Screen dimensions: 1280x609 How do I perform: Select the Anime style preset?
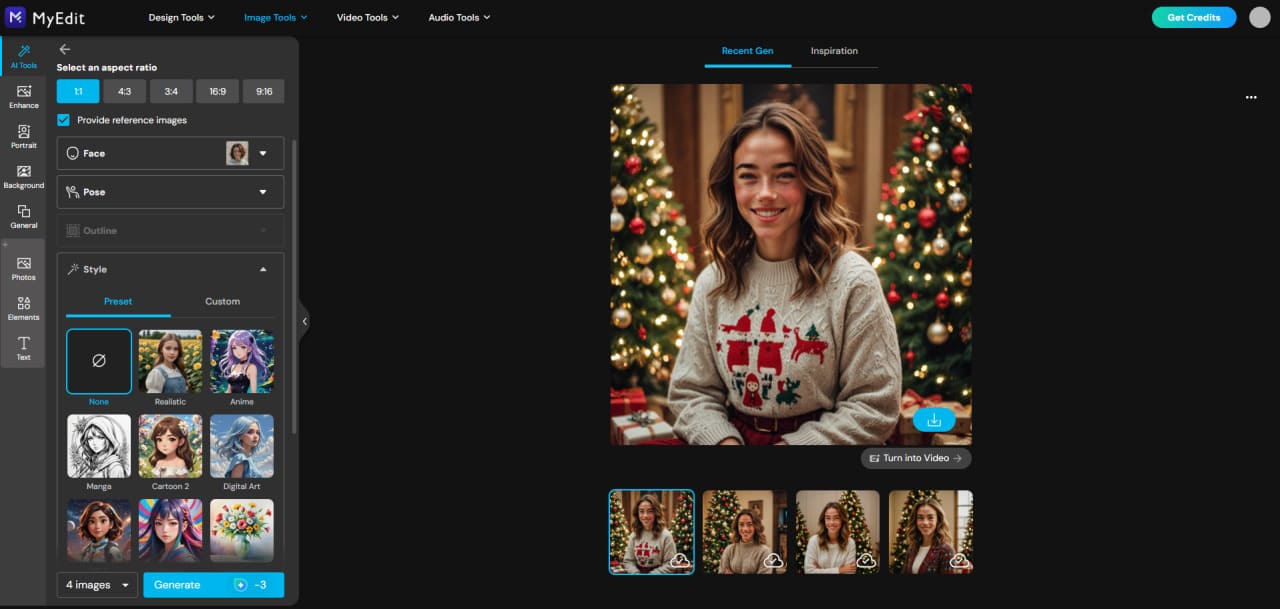point(241,361)
